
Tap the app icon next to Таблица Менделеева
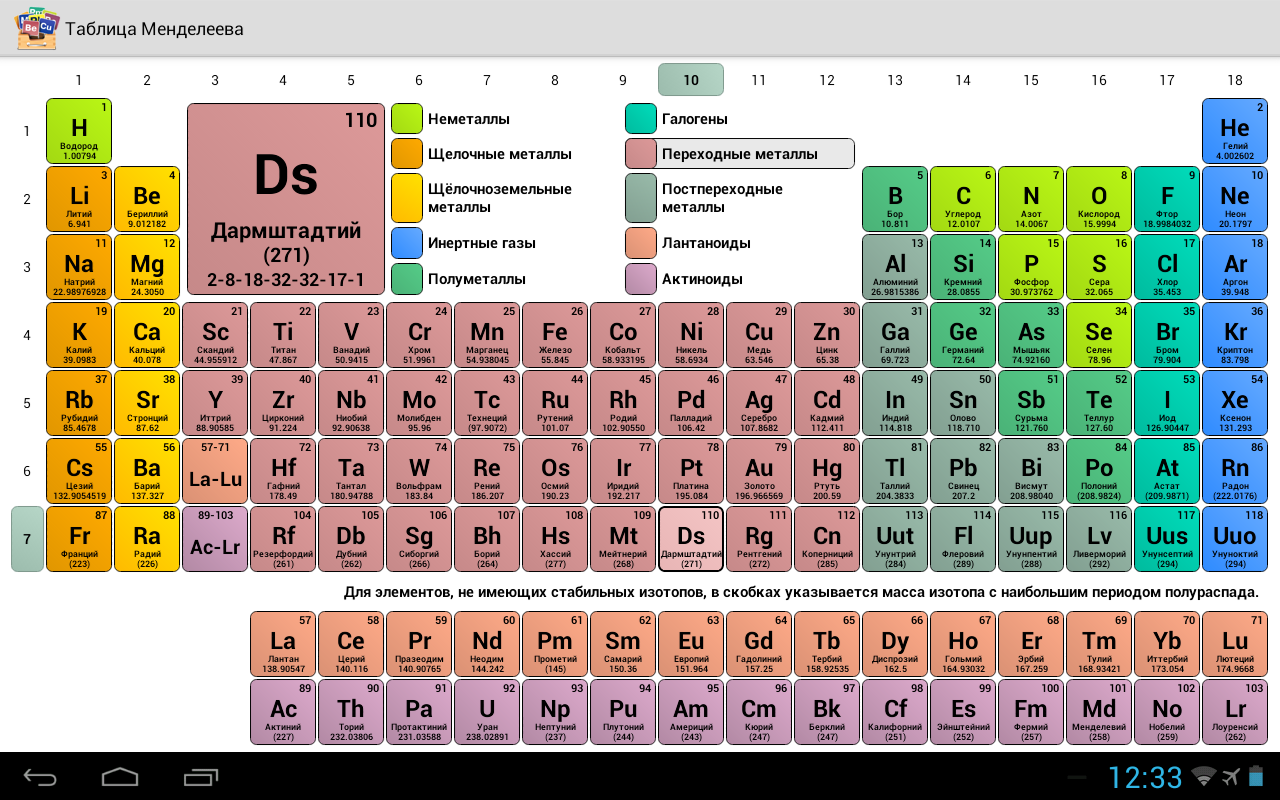pyautogui.click(x=37, y=28)
